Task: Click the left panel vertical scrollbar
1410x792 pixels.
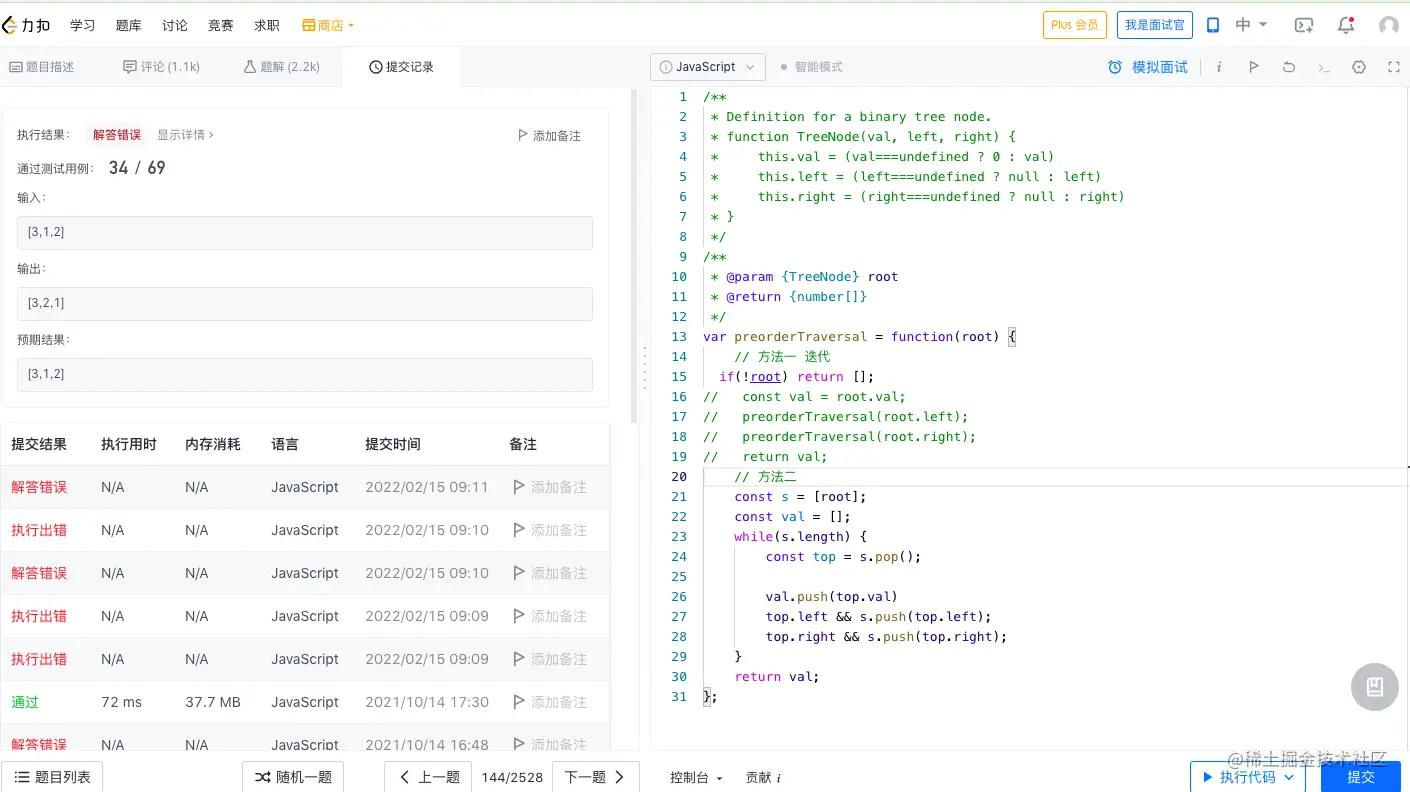Action: pos(634,255)
